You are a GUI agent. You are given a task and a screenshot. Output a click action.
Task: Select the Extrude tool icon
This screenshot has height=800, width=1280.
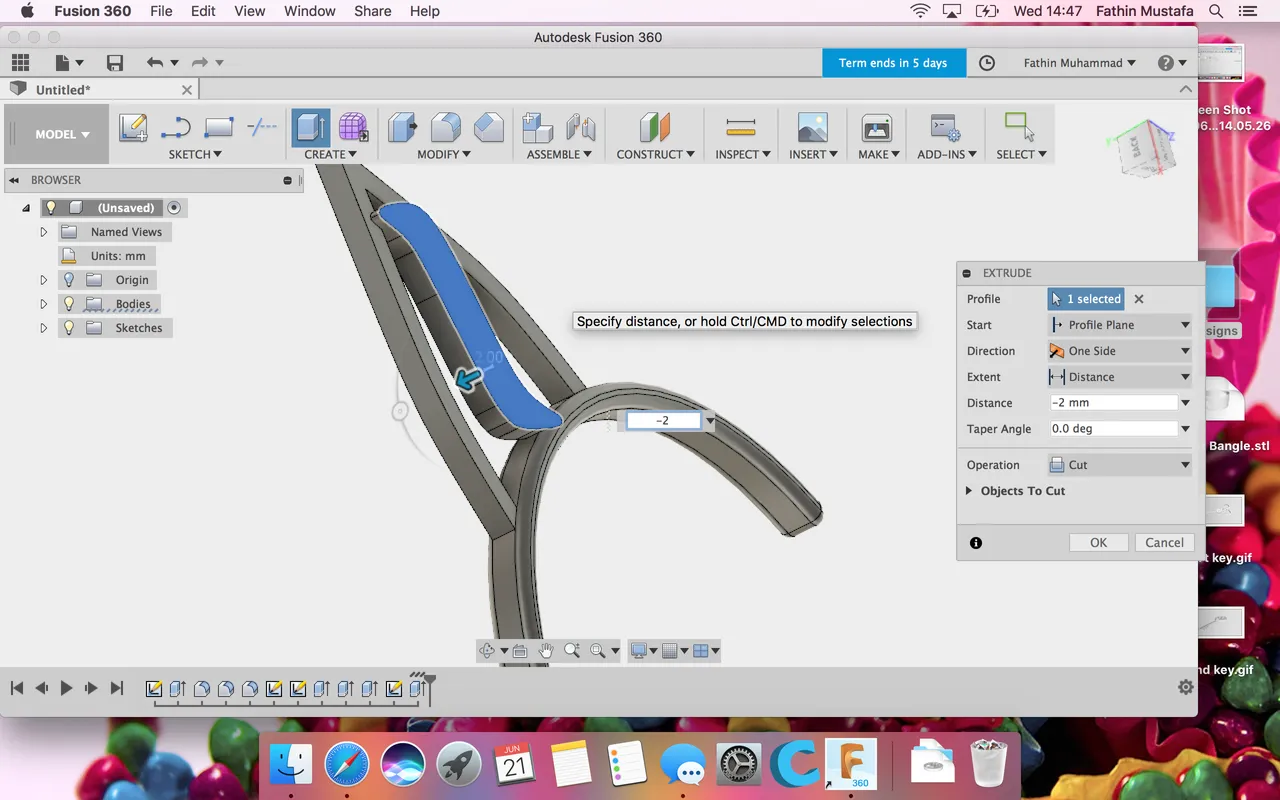[311, 128]
